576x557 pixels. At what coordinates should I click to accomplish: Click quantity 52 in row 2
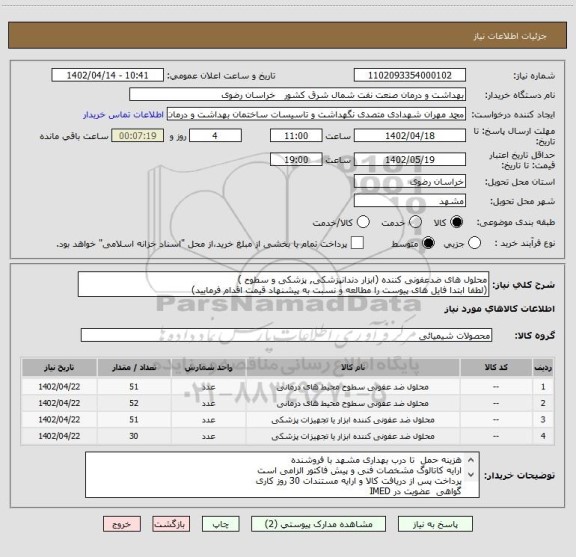(x=134, y=403)
